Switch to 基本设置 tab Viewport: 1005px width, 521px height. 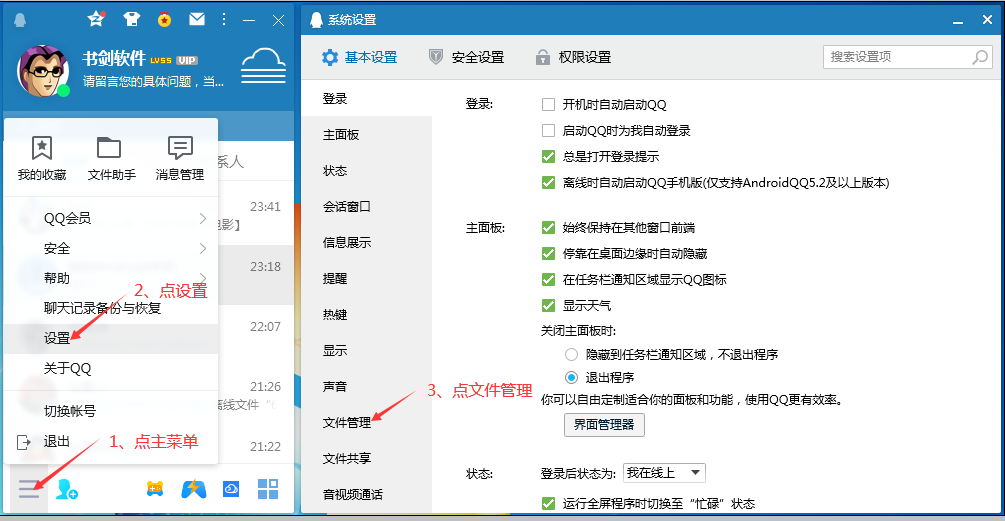coord(359,57)
